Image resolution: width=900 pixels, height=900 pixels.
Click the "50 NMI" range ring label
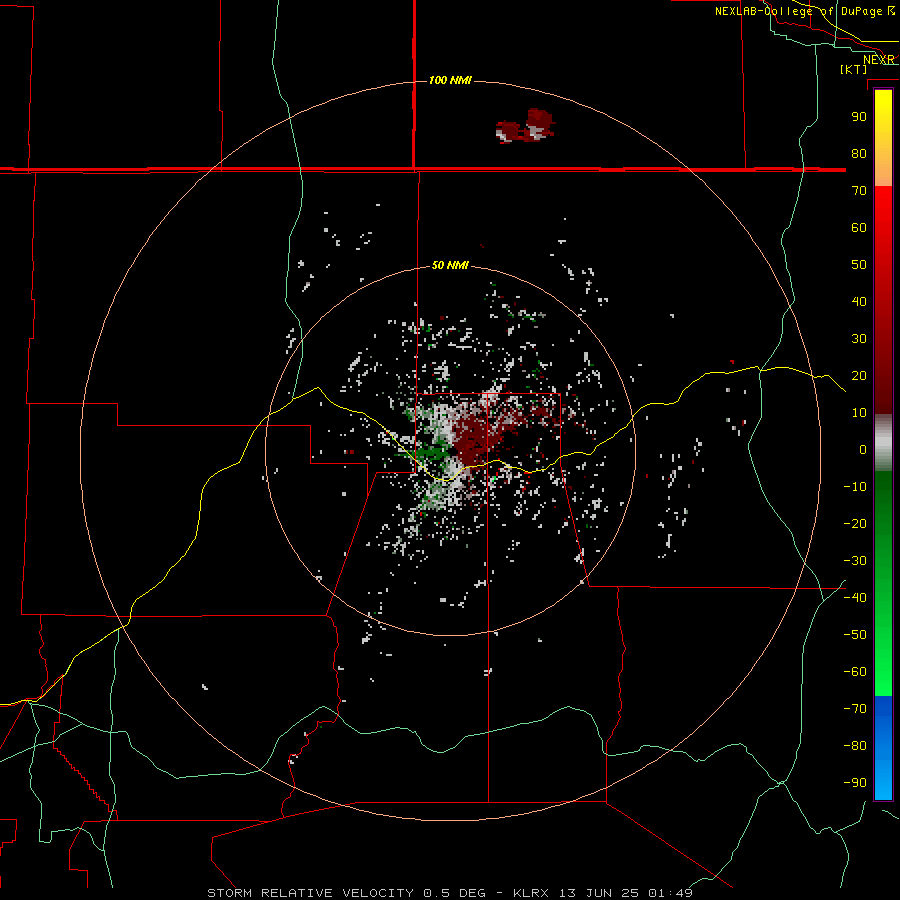[450, 265]
